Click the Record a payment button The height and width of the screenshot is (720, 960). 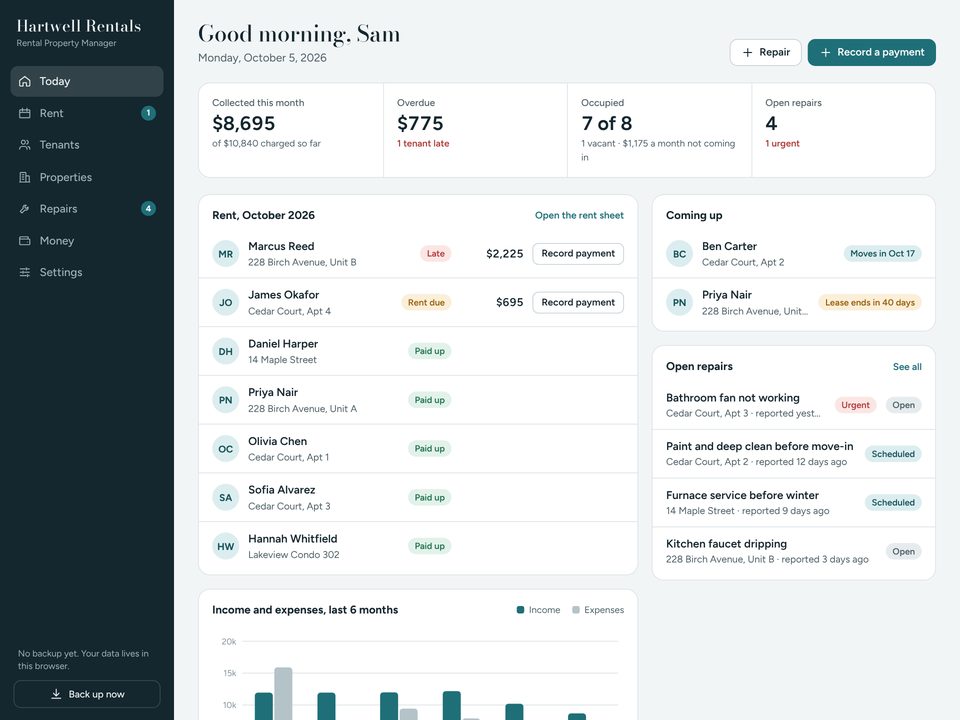click(x=871, y=53)
